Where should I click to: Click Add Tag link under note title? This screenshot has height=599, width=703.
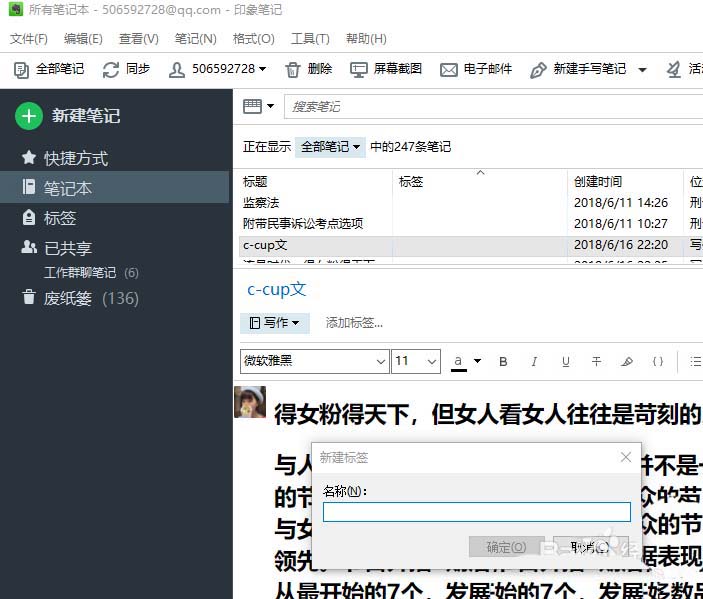[354, 323]
